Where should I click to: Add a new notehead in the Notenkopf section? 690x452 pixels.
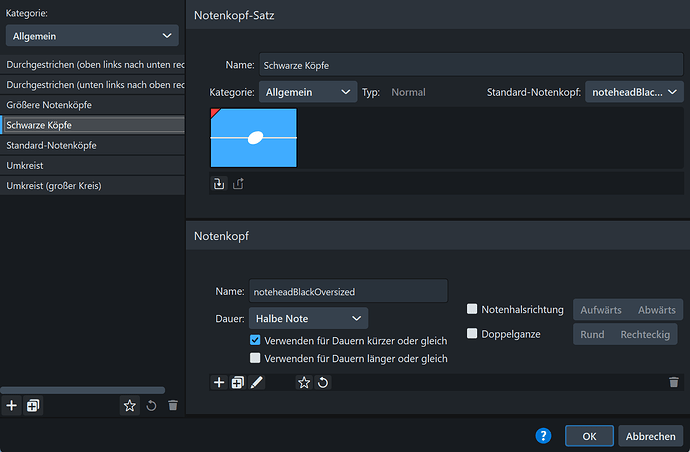219,382
